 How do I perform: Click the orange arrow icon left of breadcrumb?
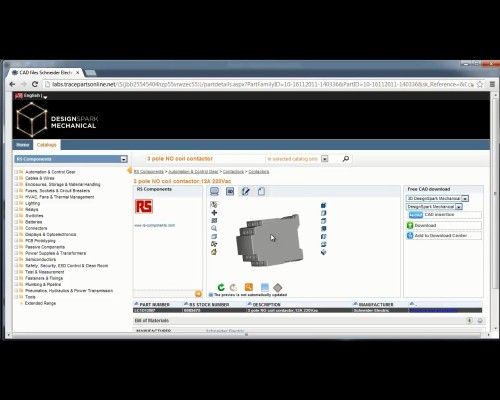click(129, 171)
